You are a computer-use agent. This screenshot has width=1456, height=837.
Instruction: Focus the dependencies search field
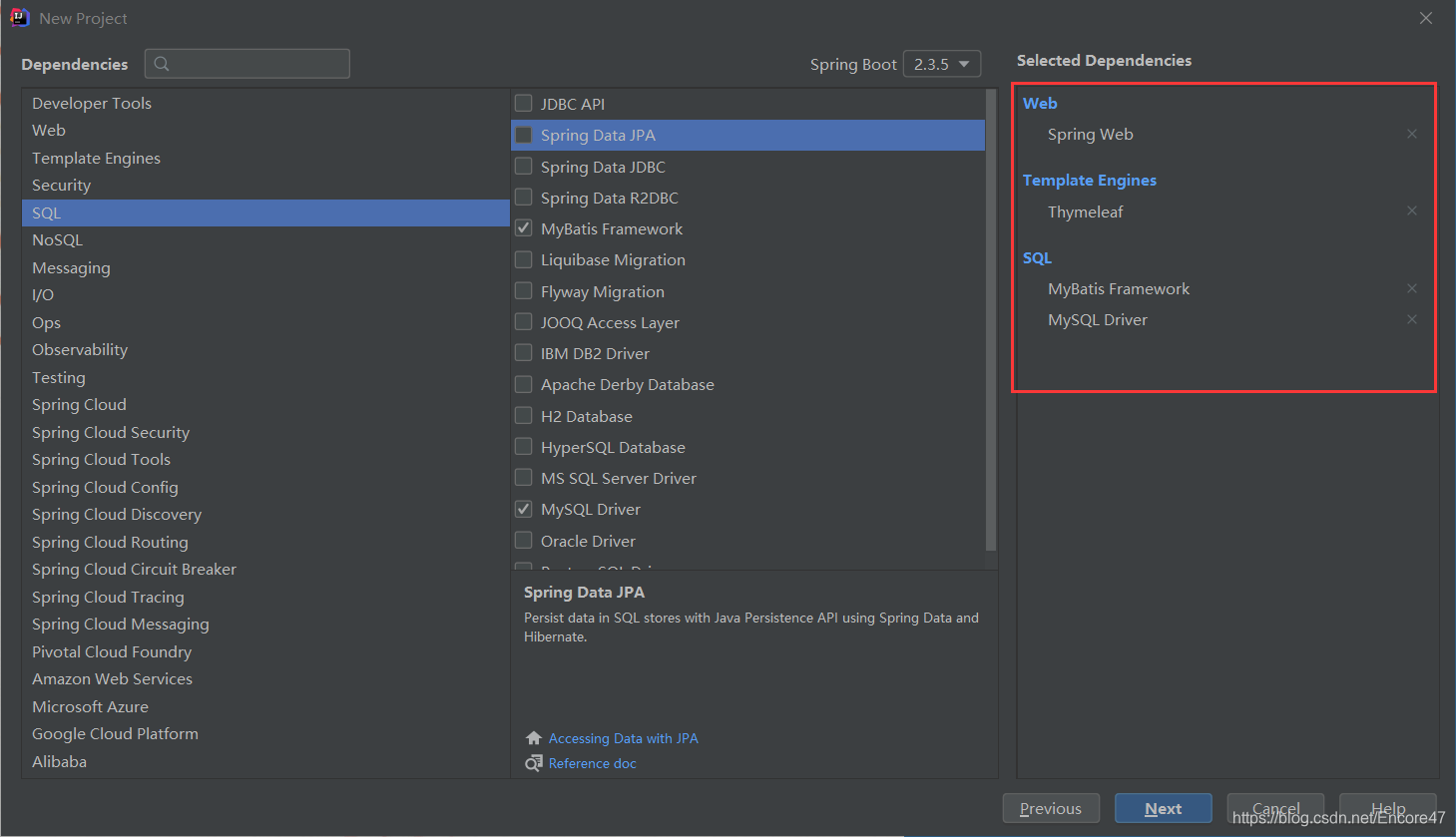point(247,64)
